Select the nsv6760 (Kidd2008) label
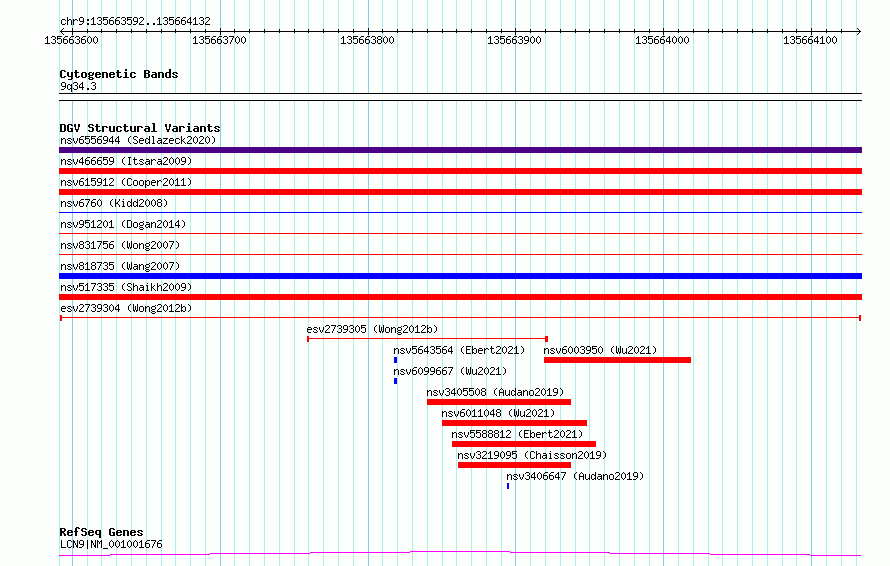 114,203
